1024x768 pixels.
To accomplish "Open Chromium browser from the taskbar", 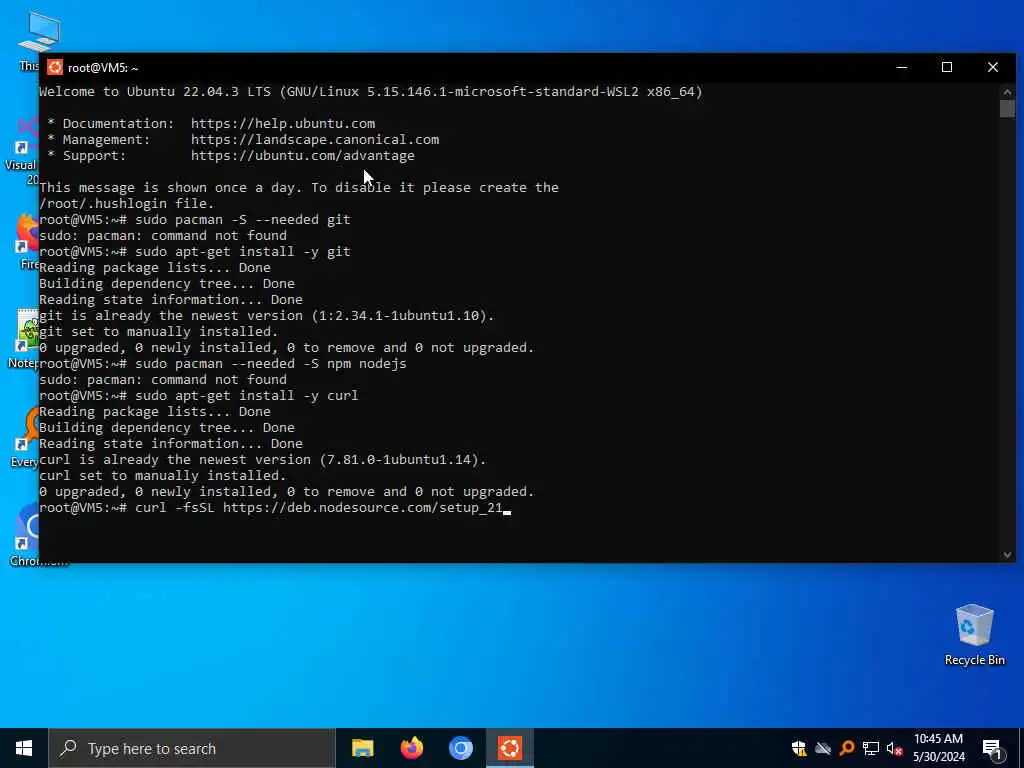I will pos(460,748).
